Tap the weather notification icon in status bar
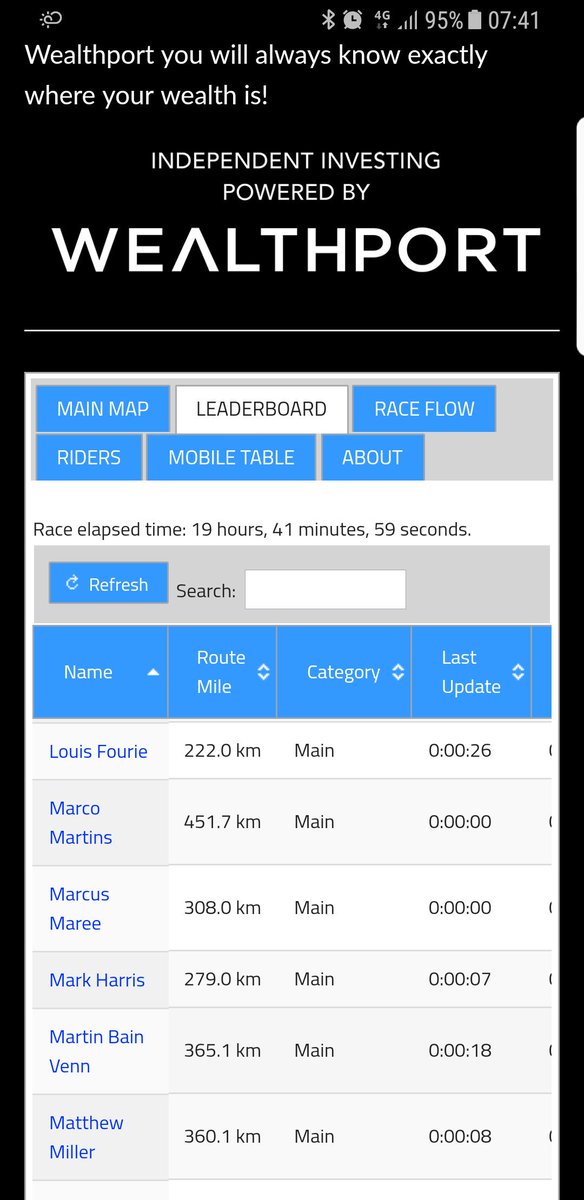Image resolution: width=584 pixels, height=1200 pixels. pyautogui.click(x=51, y=19)
